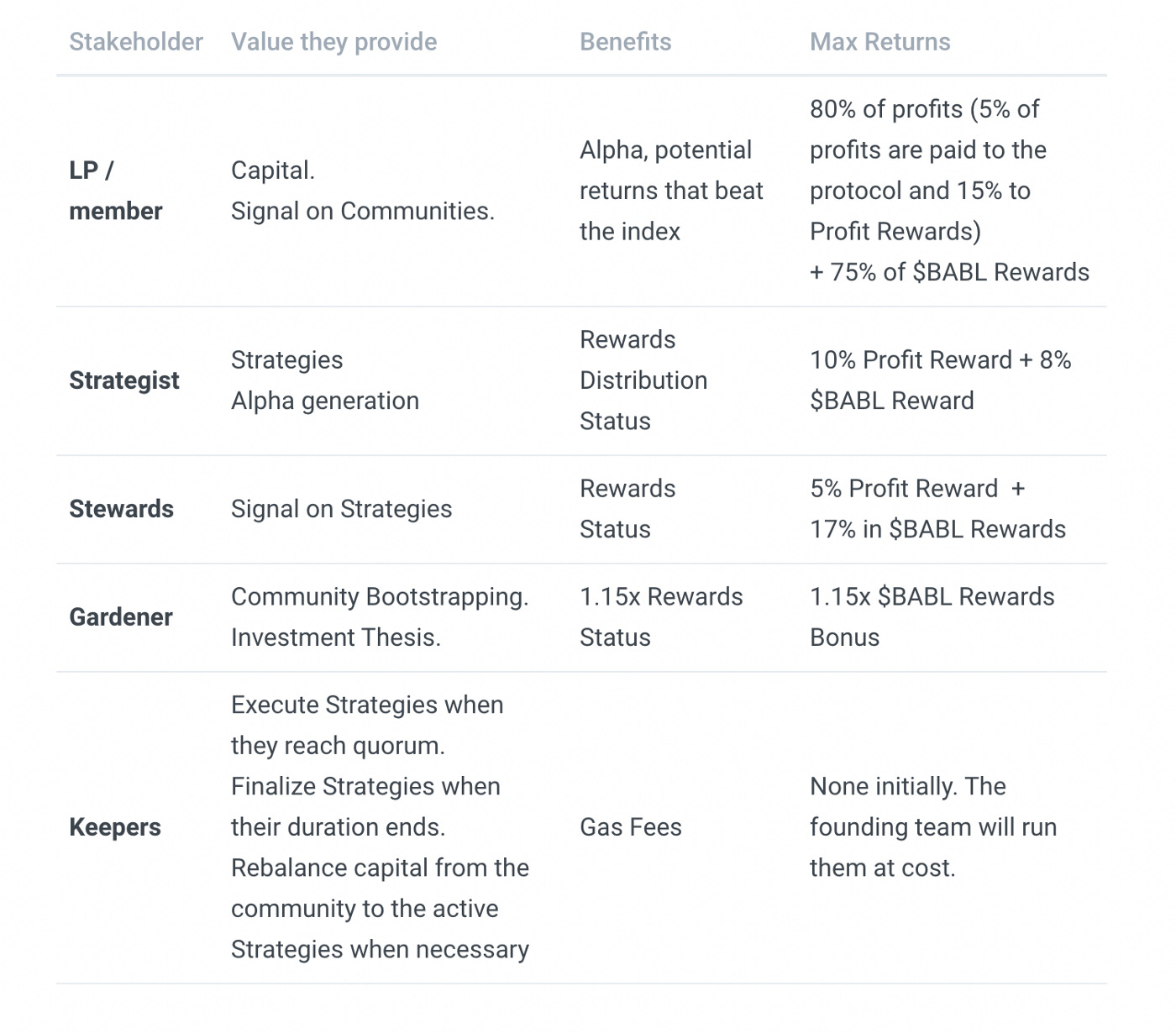Select the Stewards row label

pyautogui.click(x=121, y=509)
